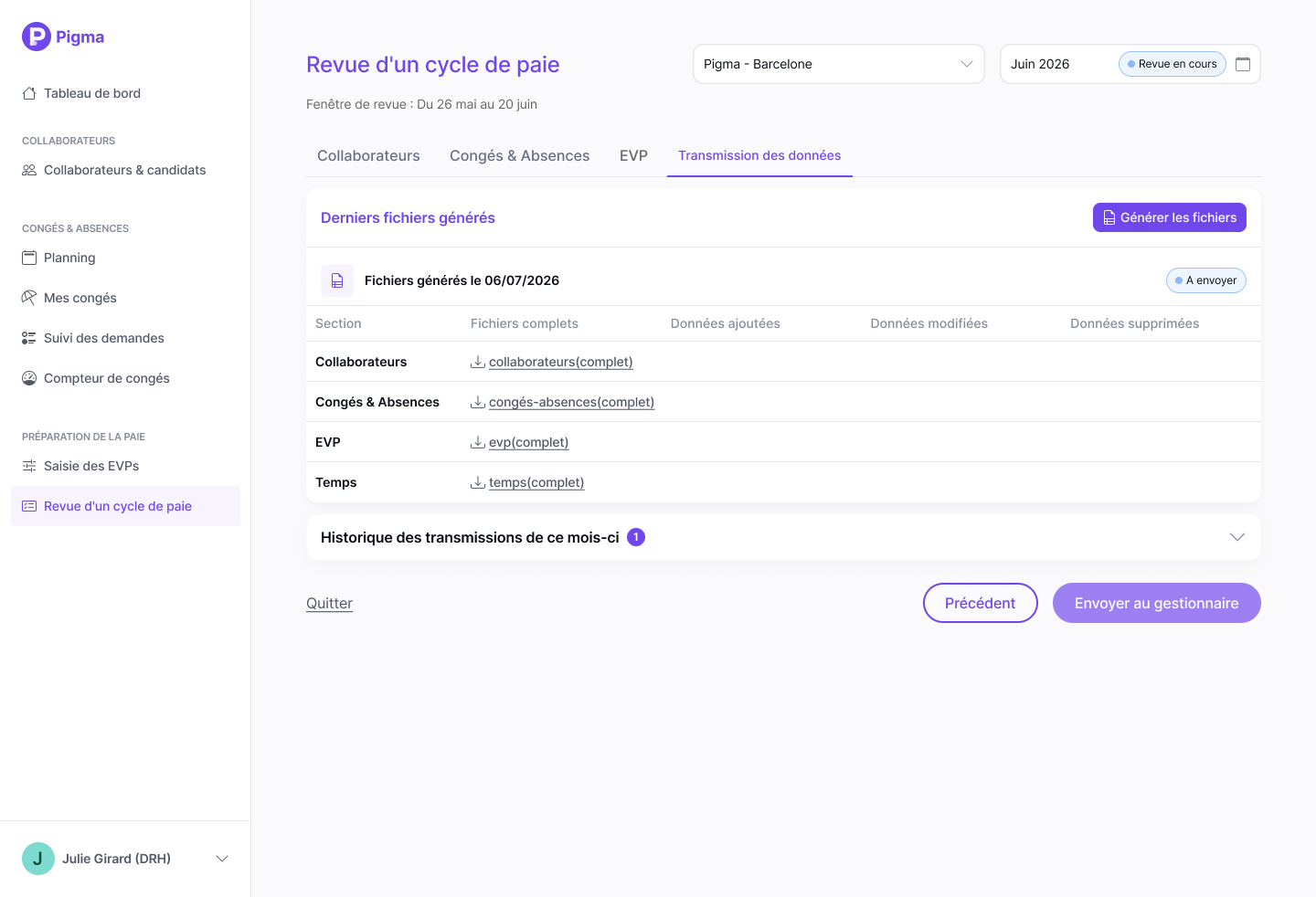The height and width of the screenshot is (897, 1316).
Task: Click the Collaborateurs & candidats people icon
Action: pyautogui.click(x=29, y=170)
